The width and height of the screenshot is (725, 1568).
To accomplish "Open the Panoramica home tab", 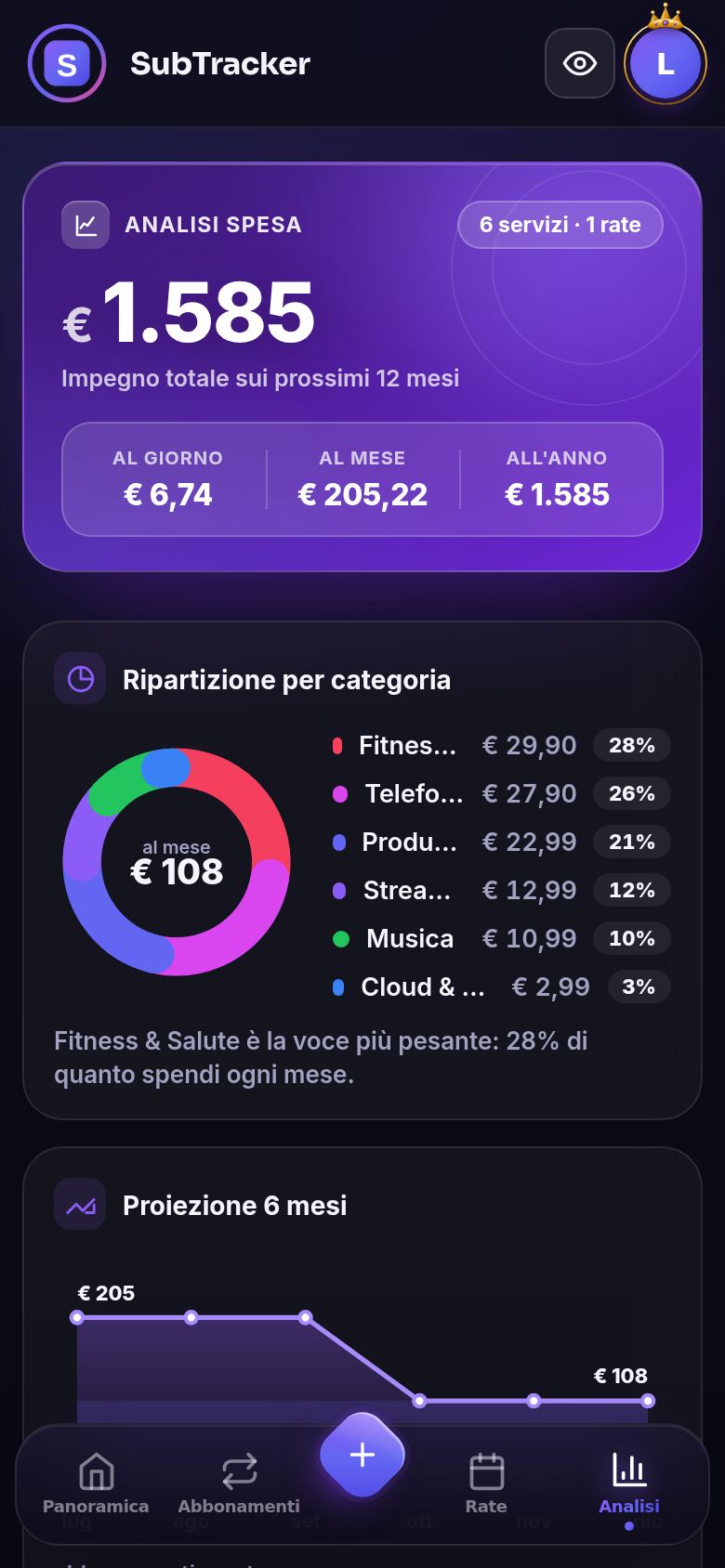I will tap(96, 1483).
